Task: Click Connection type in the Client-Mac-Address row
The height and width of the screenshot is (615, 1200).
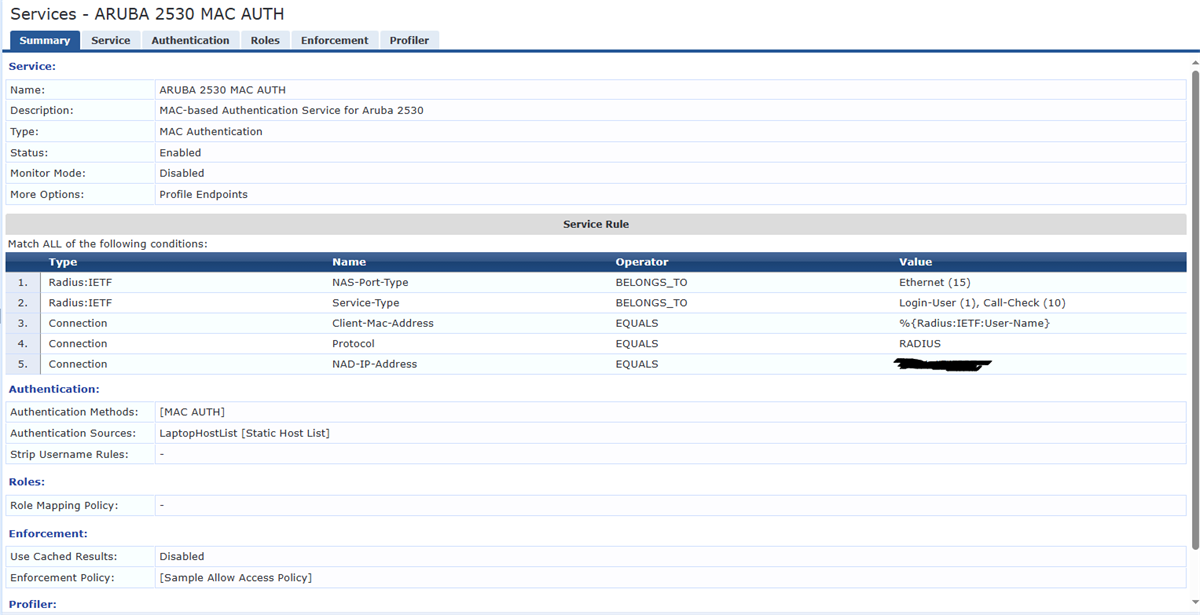Action: pos(78,323)
